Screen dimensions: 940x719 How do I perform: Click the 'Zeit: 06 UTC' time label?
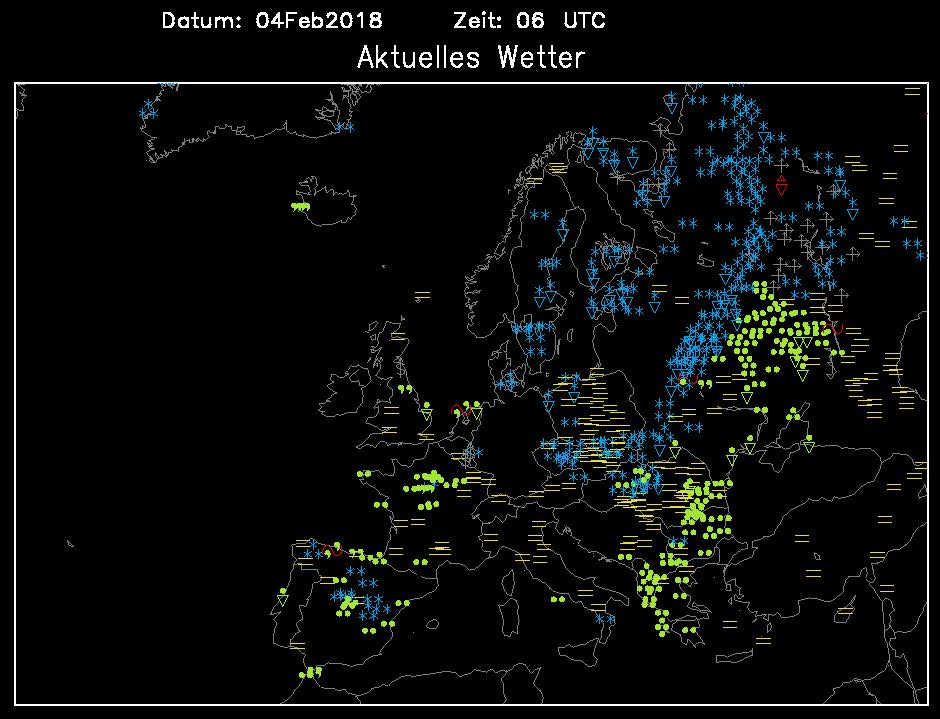point(529,21)
